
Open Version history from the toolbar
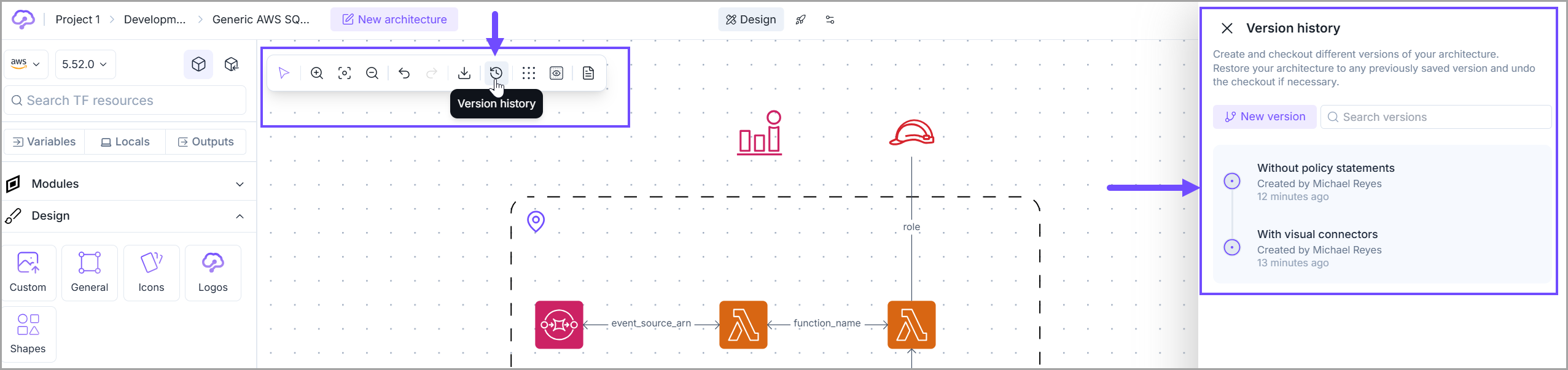click(x=496, y=73)
